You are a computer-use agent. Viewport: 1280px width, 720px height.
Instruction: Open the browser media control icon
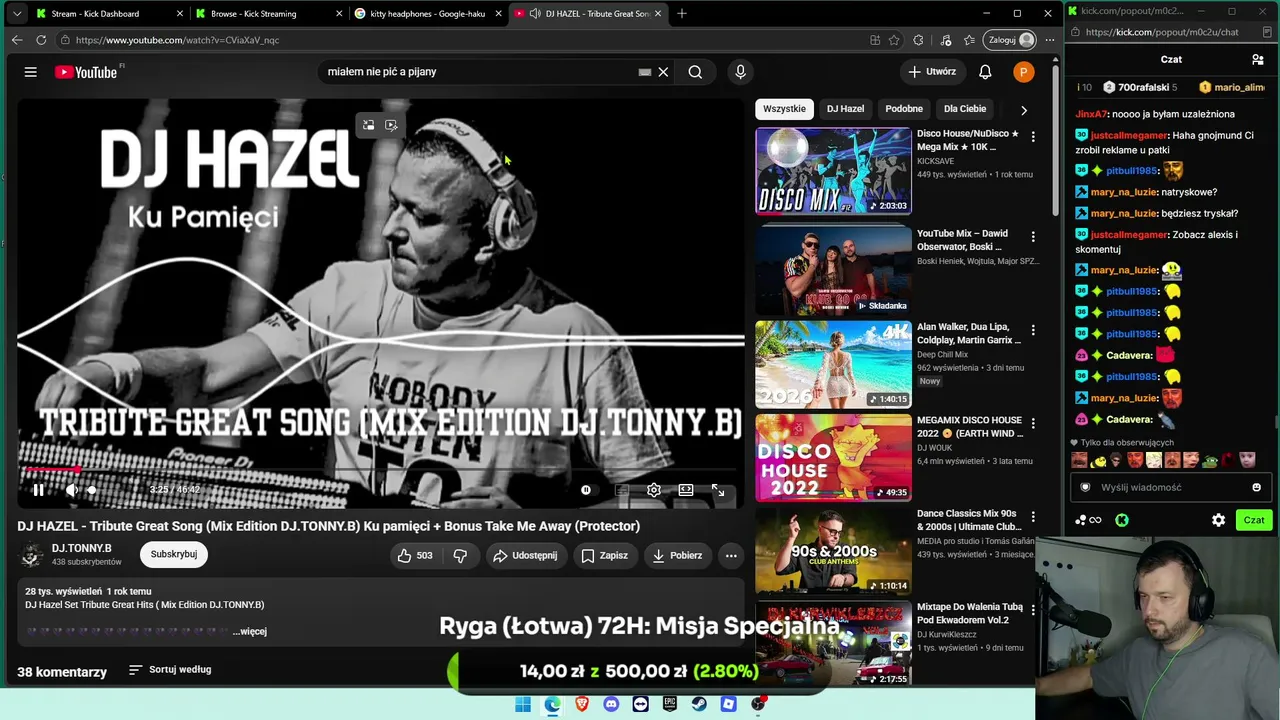pyautogui.click(x=946, y=40)
